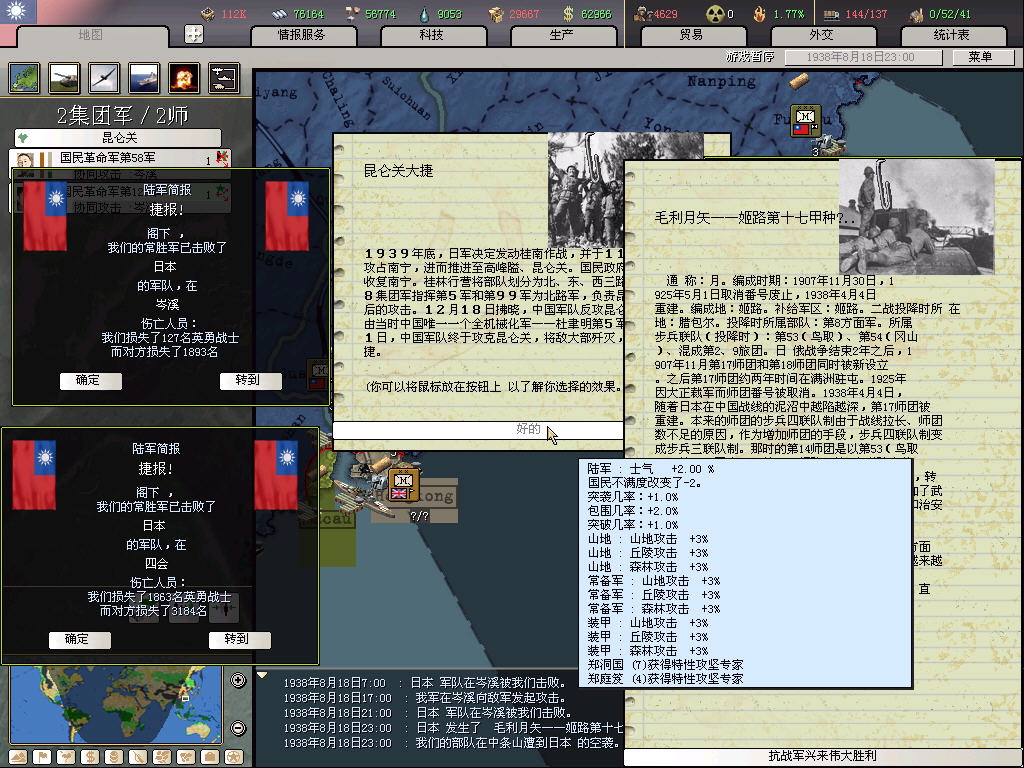Click the national flag in the top-left corner
The width and height of the screenshot is (1024, 768).
pyautogui.click(x=18, y=11)
